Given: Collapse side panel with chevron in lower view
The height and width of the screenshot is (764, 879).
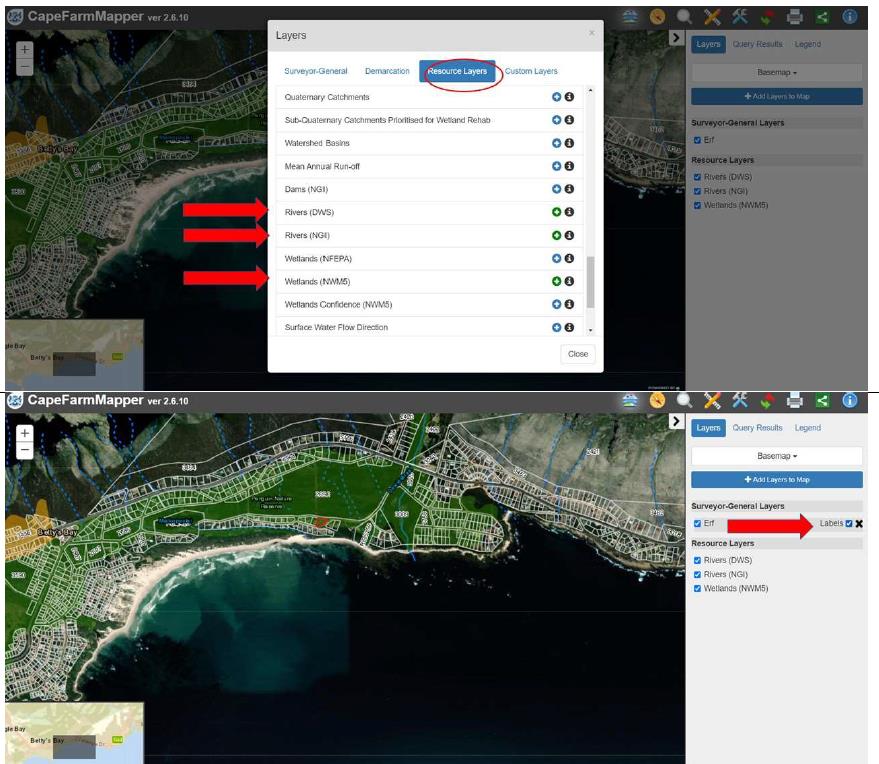Looking at the screenshot, I should (676, 421).
